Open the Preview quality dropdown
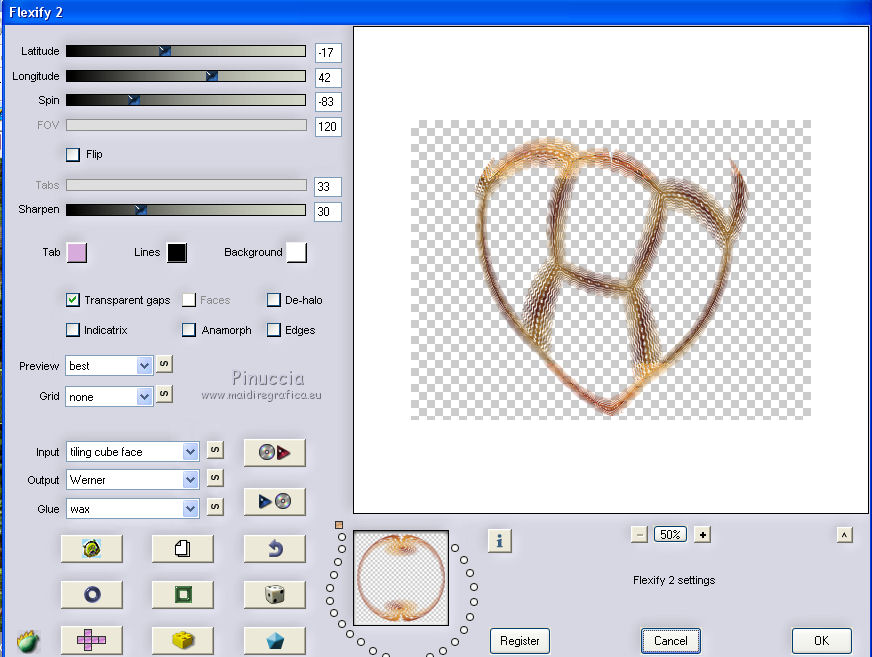Viewport: 872px width, 657px height. click(109, 365)
